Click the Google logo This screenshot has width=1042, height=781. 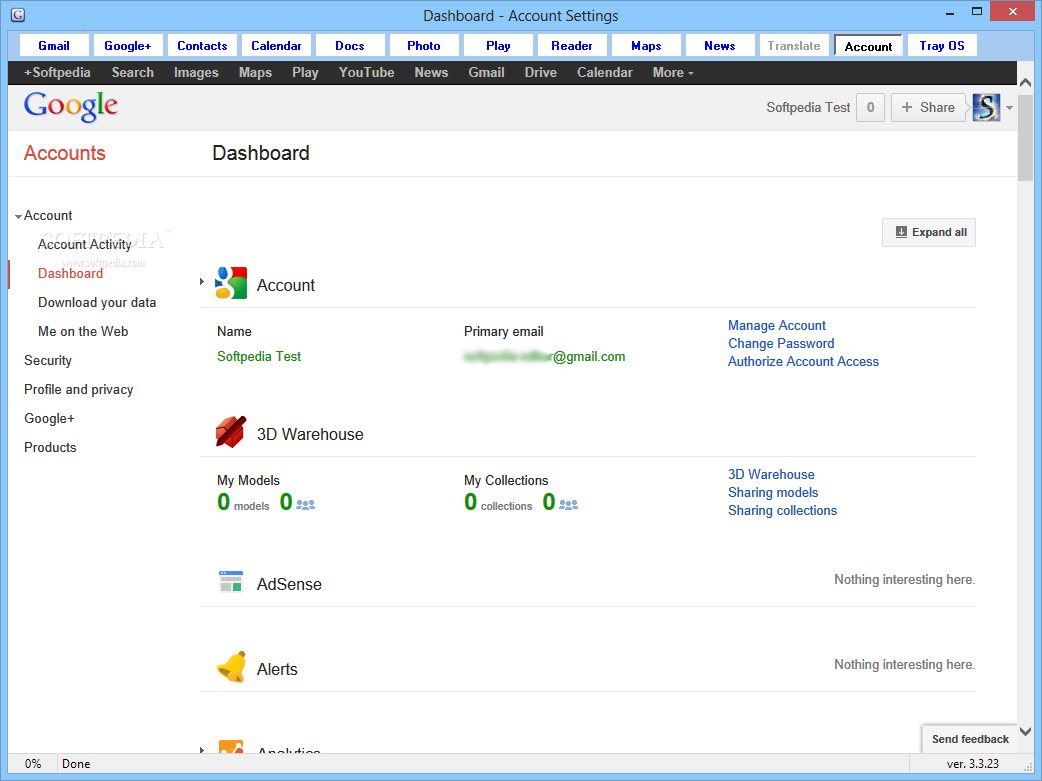tap(70, 106)
